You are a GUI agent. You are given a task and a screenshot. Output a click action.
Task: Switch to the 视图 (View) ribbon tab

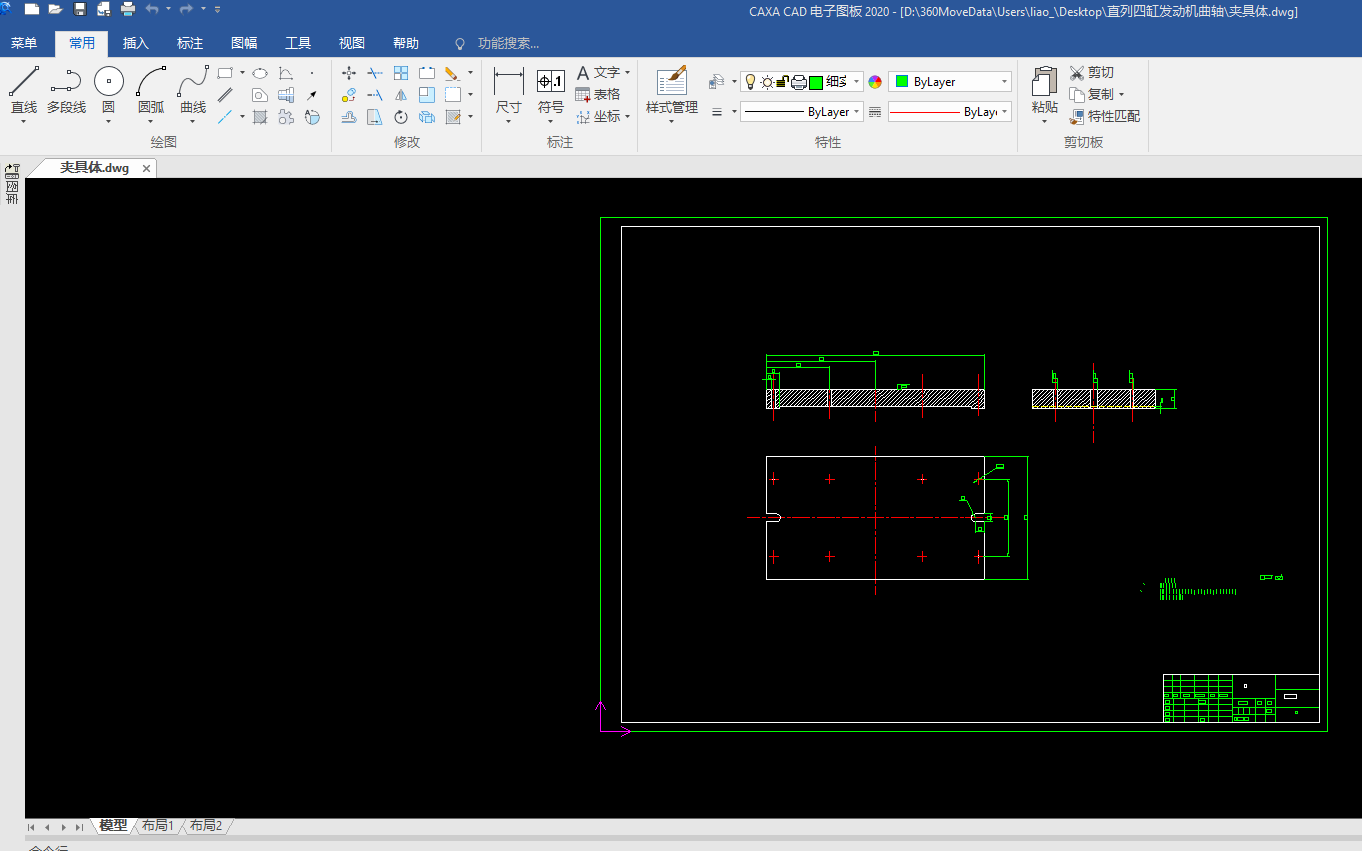coord(352,43)
